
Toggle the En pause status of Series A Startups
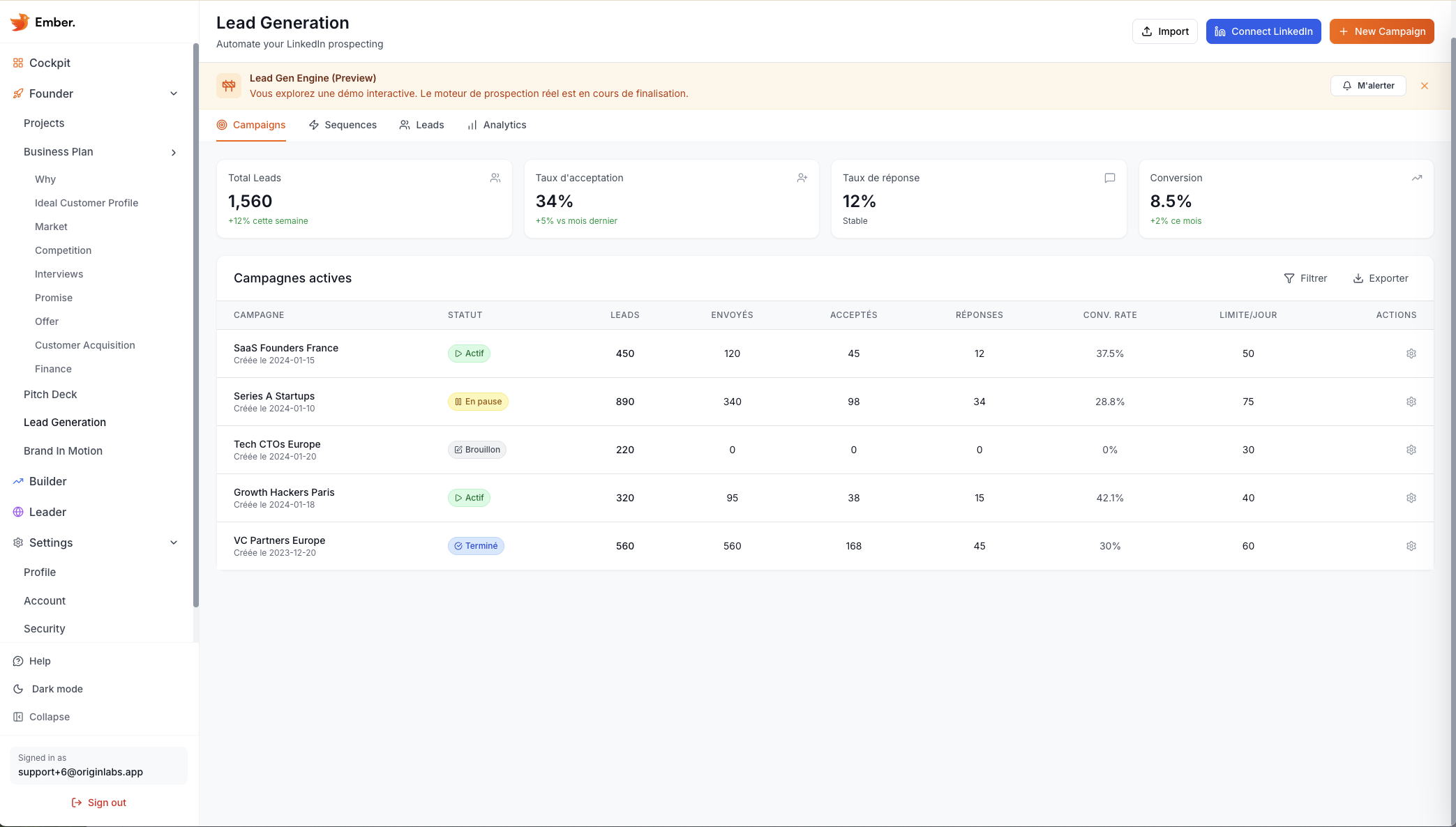click(477, 402)
